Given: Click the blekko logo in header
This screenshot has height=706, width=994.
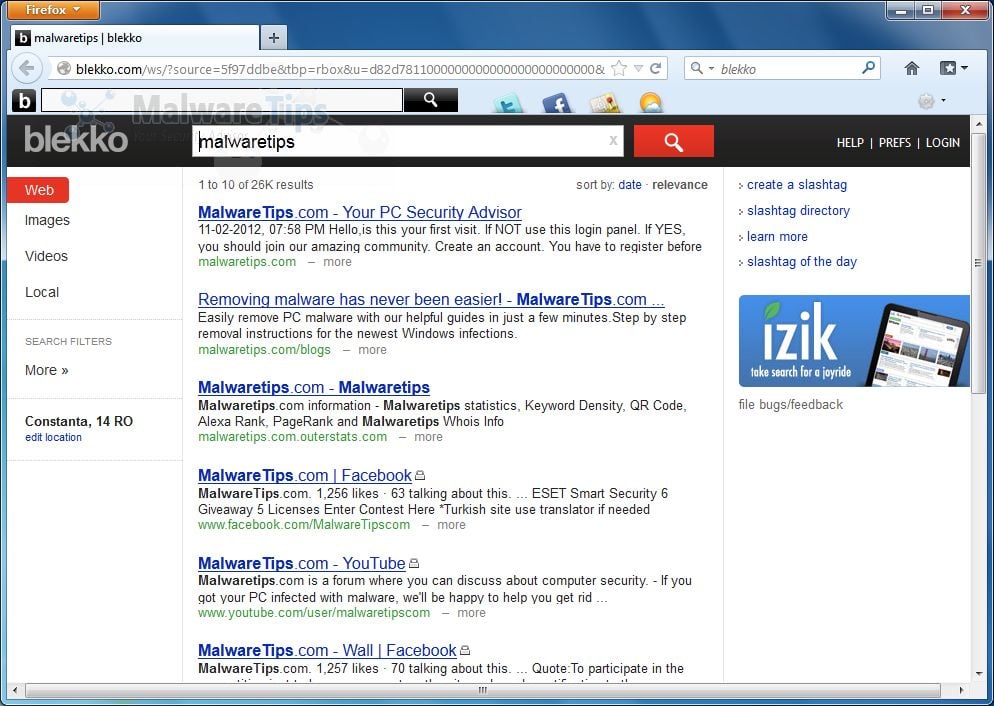Looking at the screenshot, I should 76,139.
